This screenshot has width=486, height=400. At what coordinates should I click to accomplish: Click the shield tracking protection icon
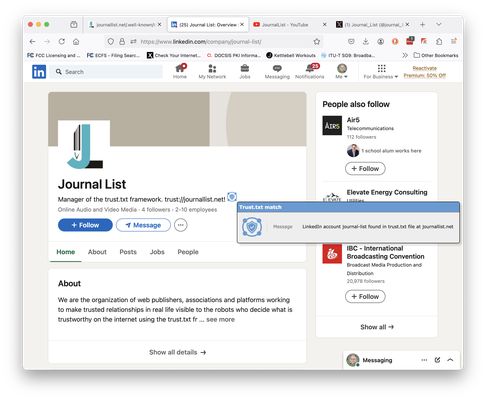(110, 42)
